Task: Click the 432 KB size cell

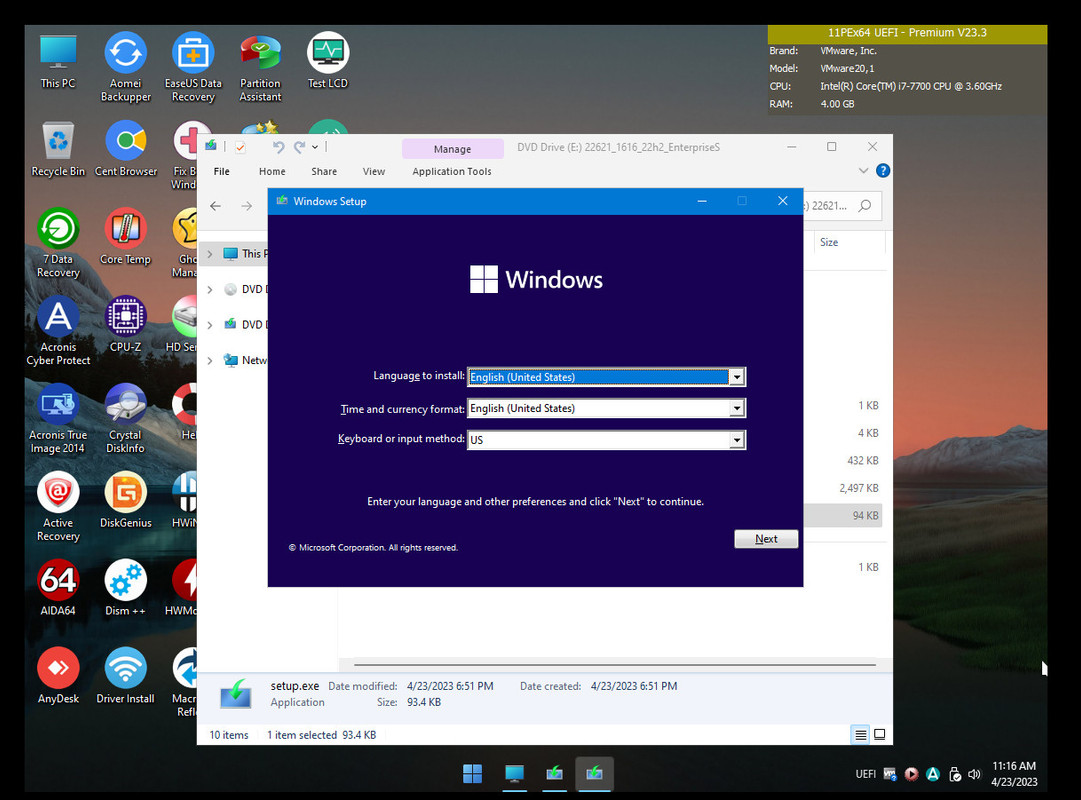Action: (862, 460)
